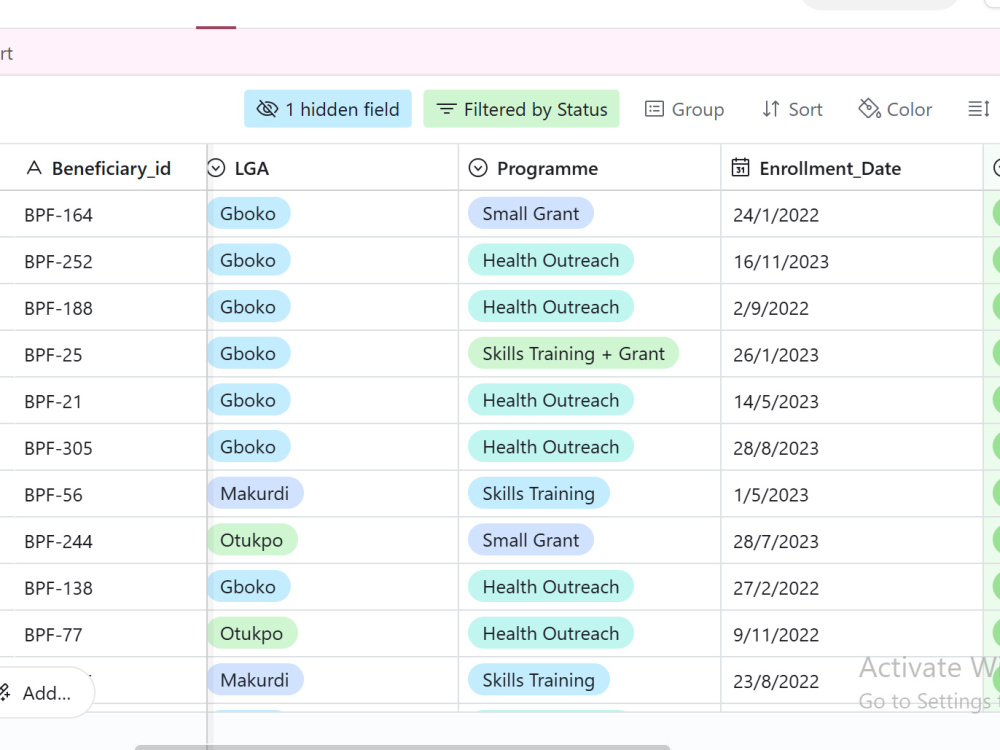The height and width of the screenshot is (750, 1000).
Task: Click Skills Training tag in row BPF-56
Action: (538, 494)
